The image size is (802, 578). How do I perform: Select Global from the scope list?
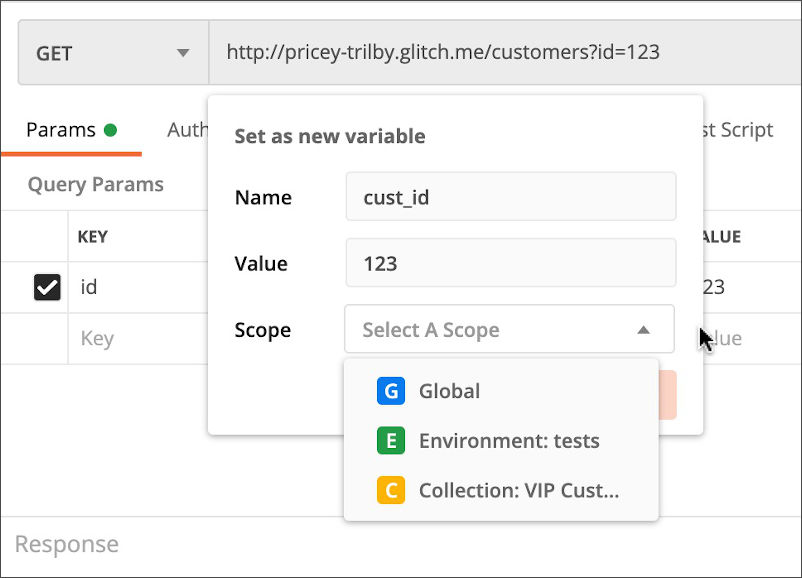click(450, 391)
